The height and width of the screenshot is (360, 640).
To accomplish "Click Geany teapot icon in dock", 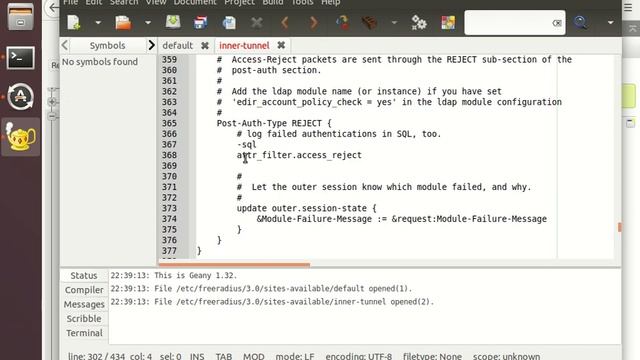I will pos(20,137).
